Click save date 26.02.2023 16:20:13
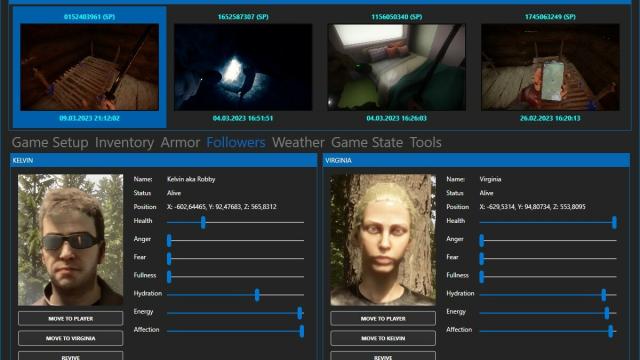This screenshot has height=360, width=640. 550,118
